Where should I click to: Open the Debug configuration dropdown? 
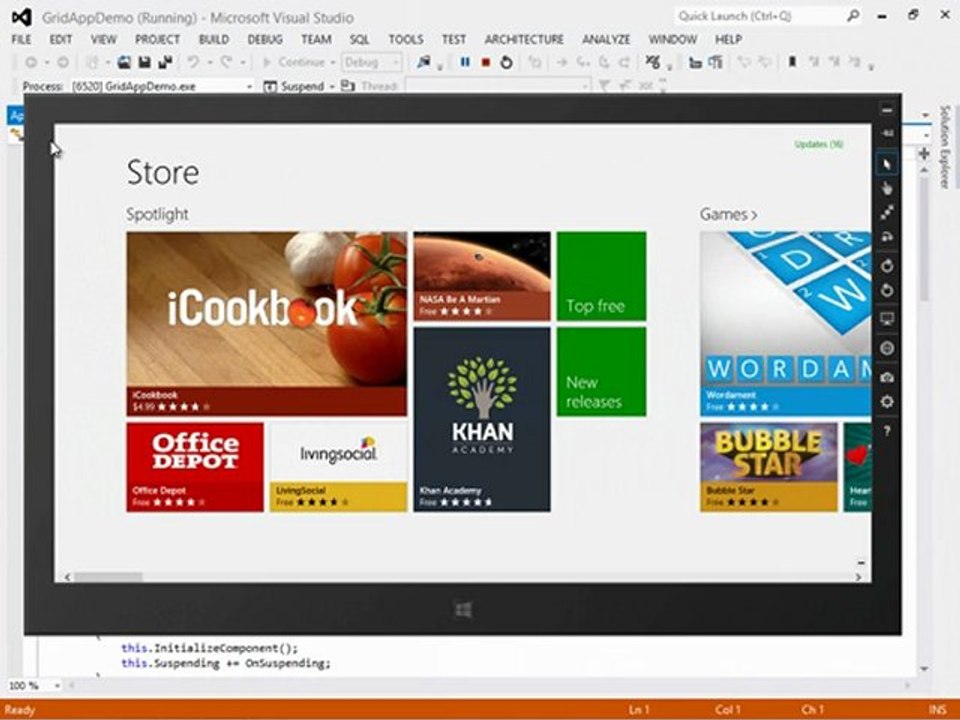coord(371,62)
